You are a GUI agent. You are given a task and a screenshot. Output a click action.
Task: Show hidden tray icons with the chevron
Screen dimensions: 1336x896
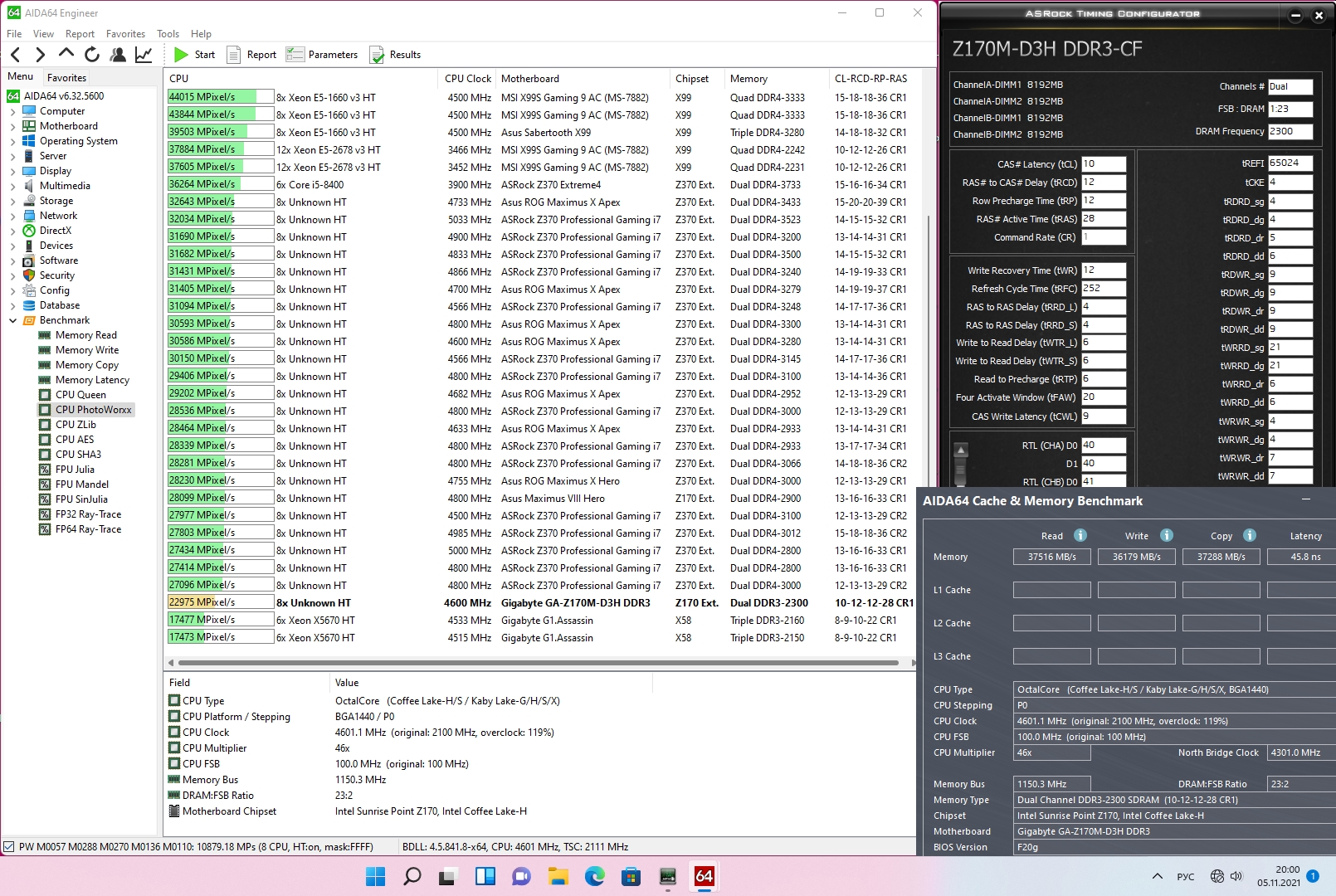[1157, 876]
